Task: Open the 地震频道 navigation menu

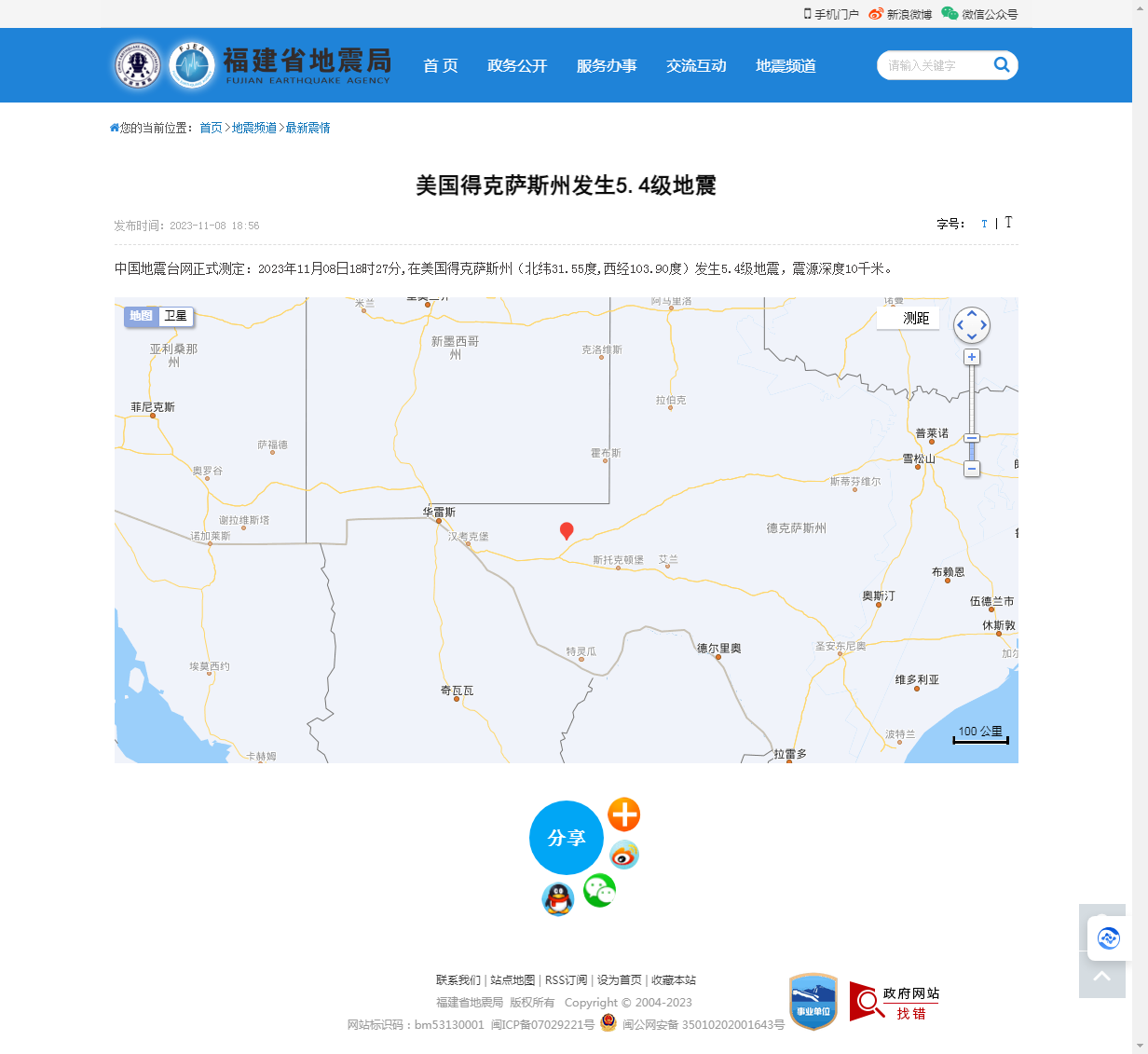Action: click(x=786, y=65)
